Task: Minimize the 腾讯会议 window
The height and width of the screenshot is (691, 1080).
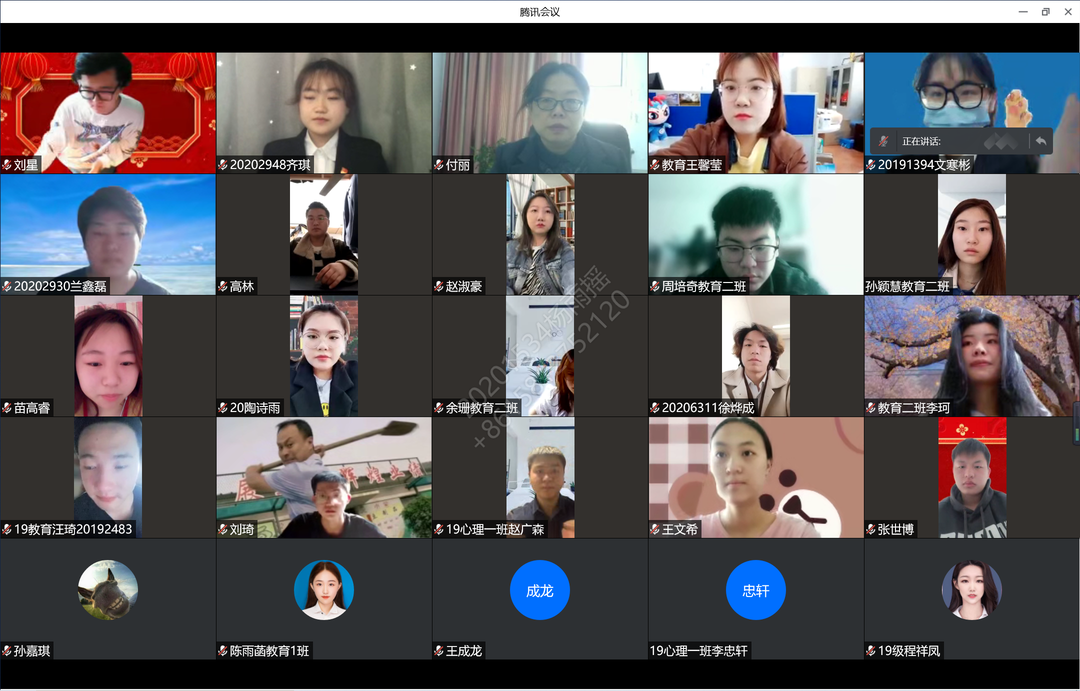Action: point(1022,12)
